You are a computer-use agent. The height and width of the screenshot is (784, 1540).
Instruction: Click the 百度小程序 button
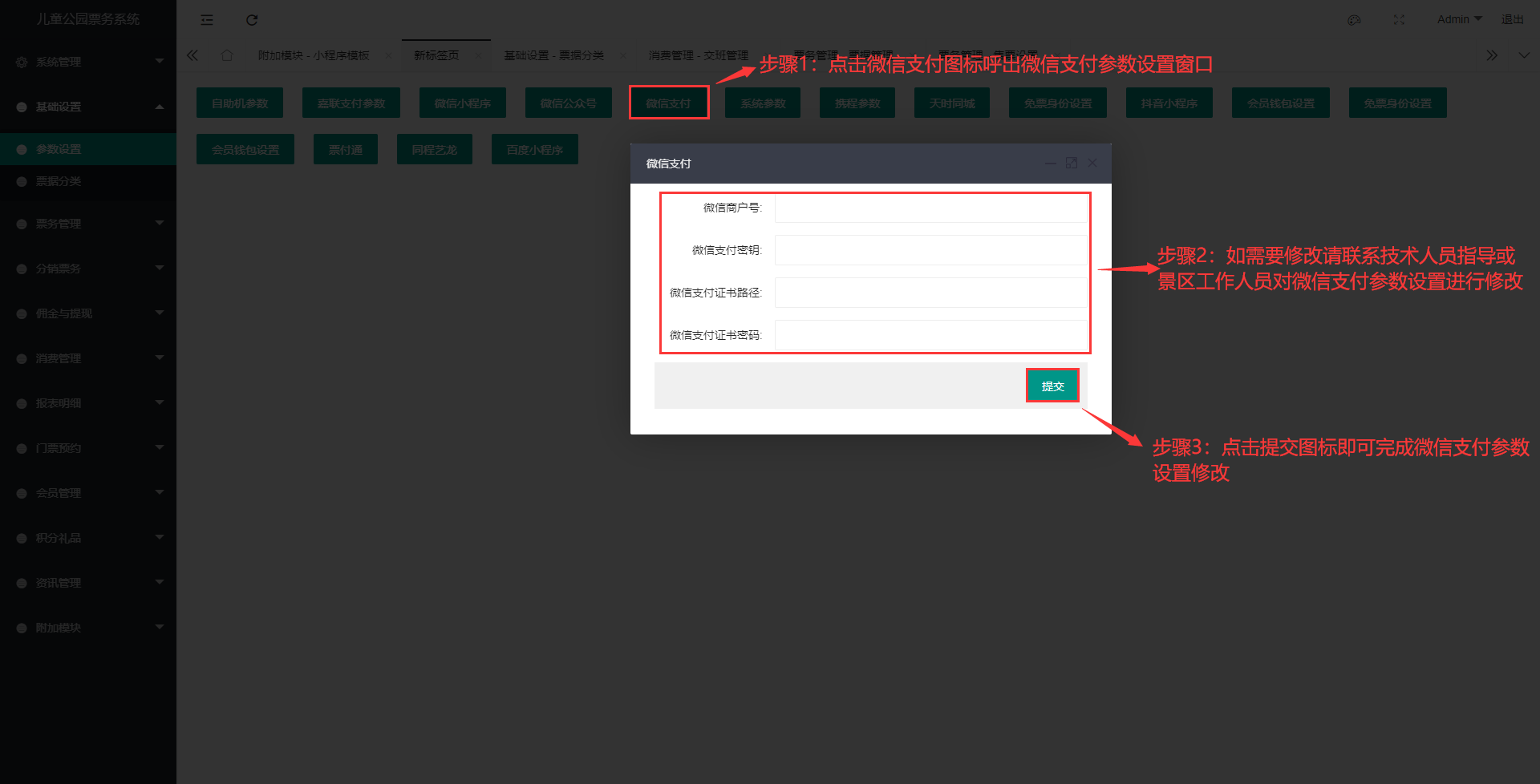pos(535,149)
